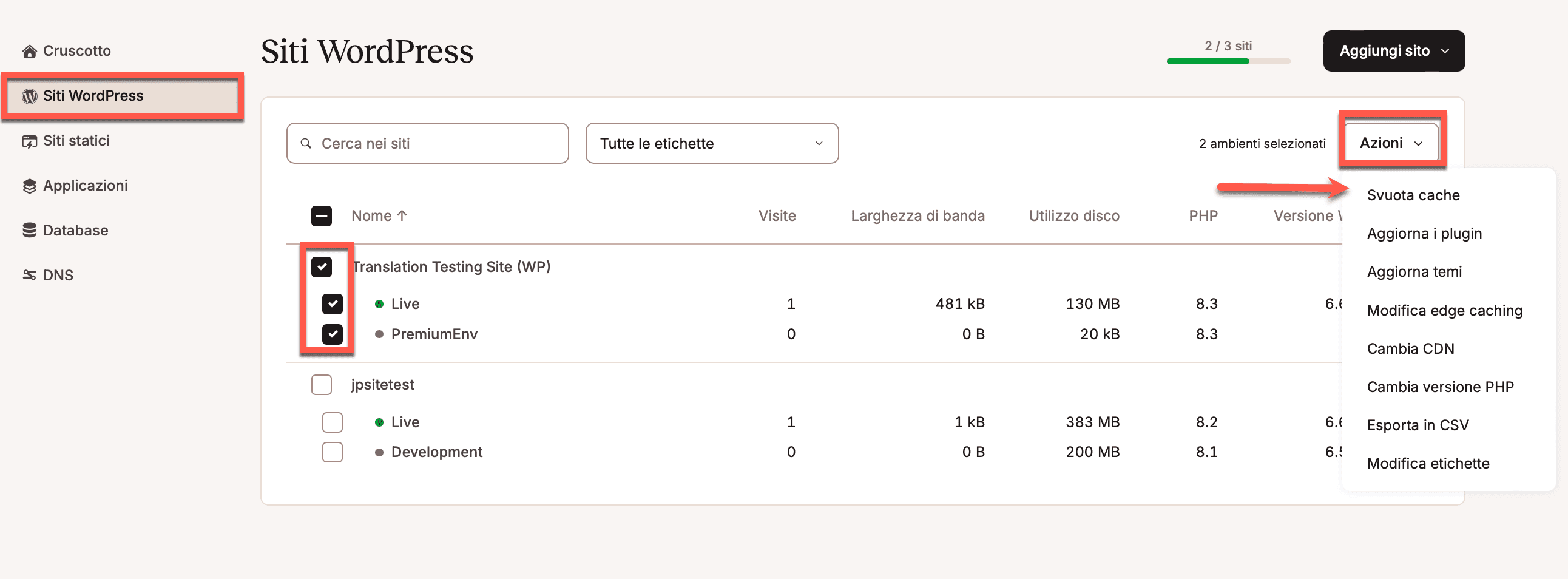Click the magnifier icon in search box

306,144
